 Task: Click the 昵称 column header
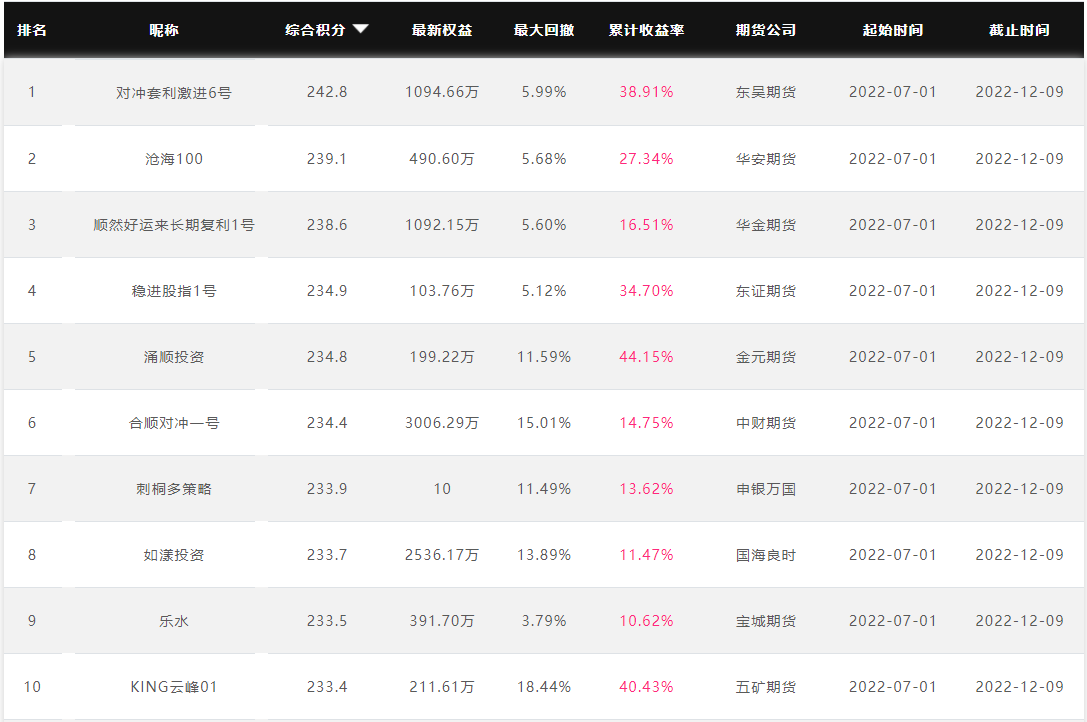(164, 30)
